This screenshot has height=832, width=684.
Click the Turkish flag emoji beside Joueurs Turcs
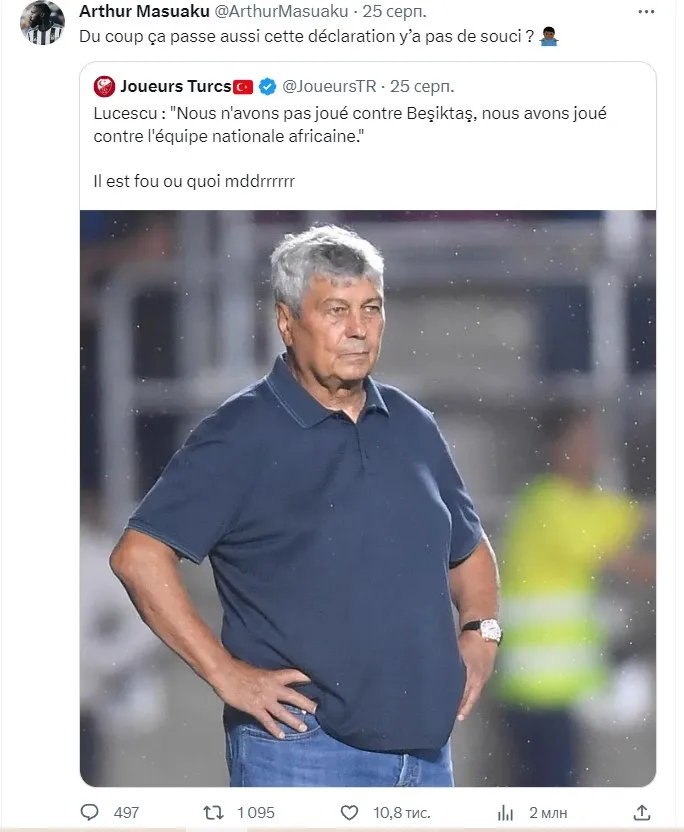pyautogui.click(x=243, y=86)
